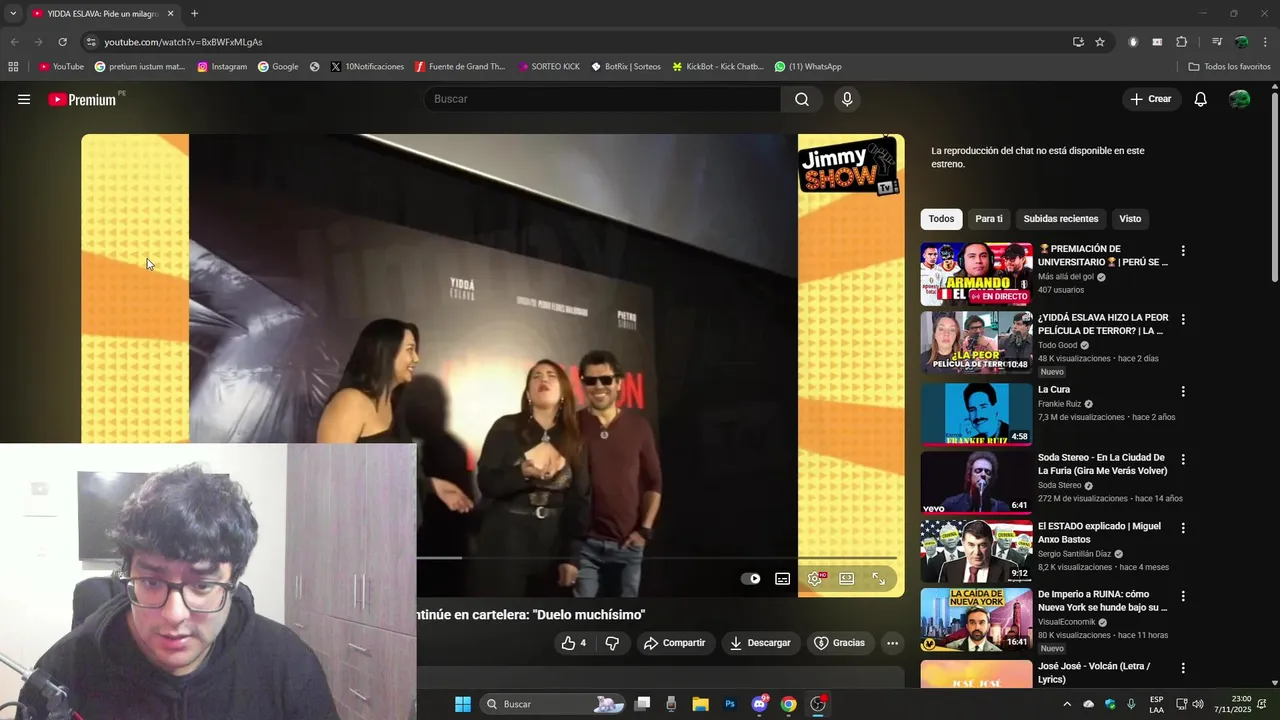
Task: Select the Para ti filter chip
Action: (989, 219)
